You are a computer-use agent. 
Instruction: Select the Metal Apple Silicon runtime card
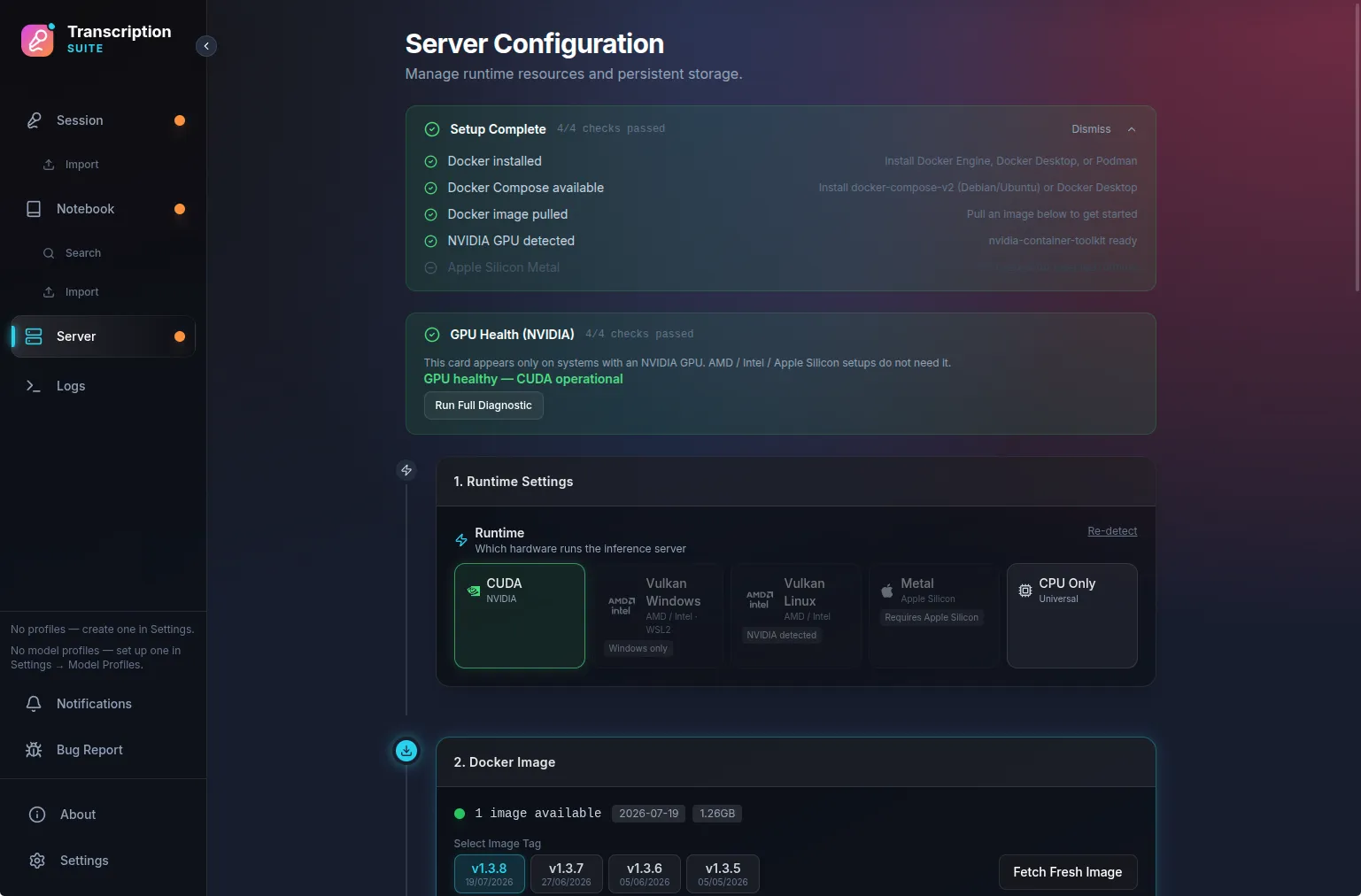point(934,615)
